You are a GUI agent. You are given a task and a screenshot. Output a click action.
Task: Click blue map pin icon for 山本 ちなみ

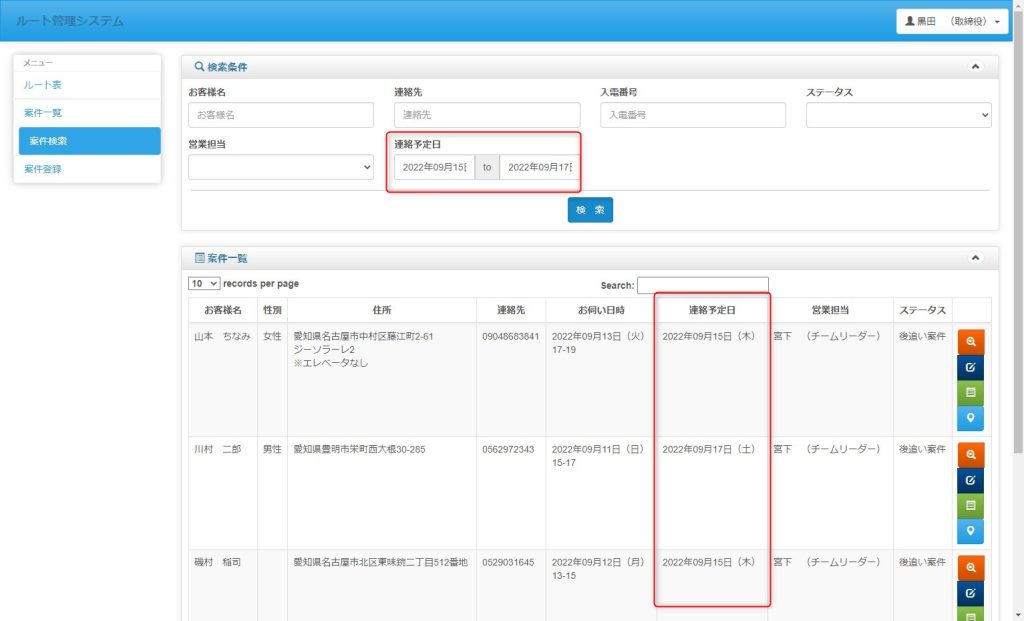[970, 418]
